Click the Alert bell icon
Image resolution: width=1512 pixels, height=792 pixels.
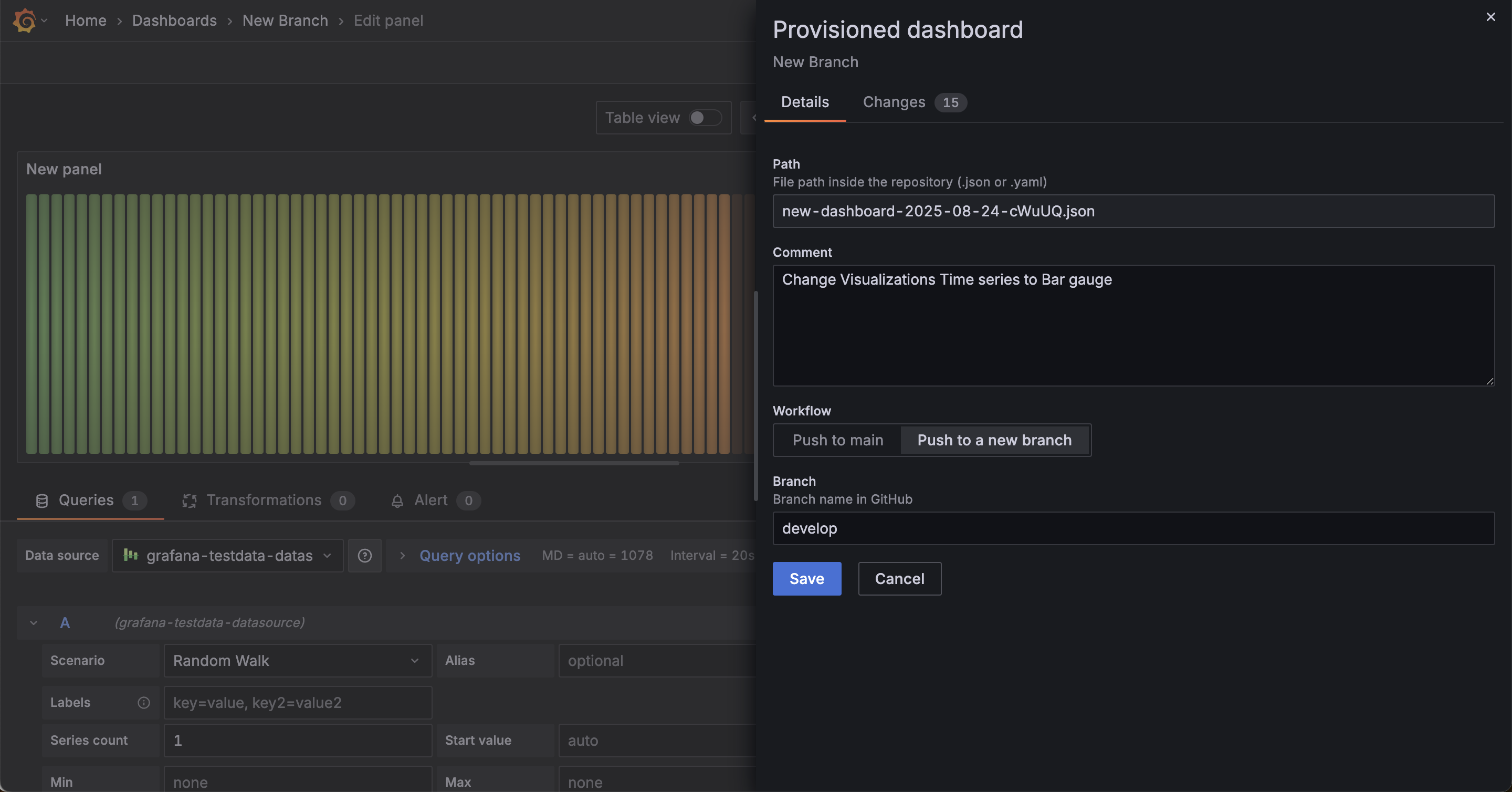click(397, 502)
